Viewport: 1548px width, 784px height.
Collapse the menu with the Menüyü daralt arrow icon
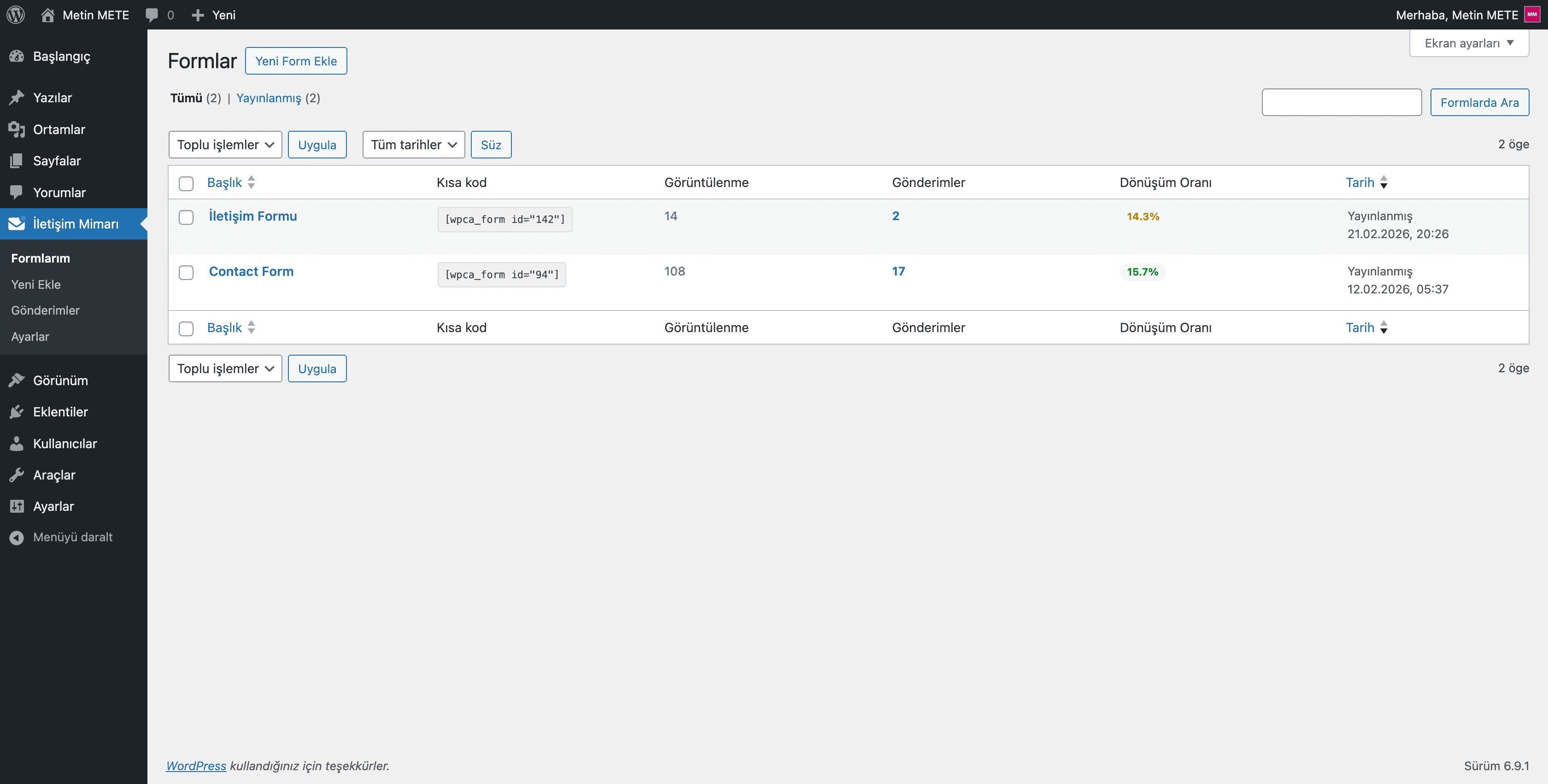16,537
